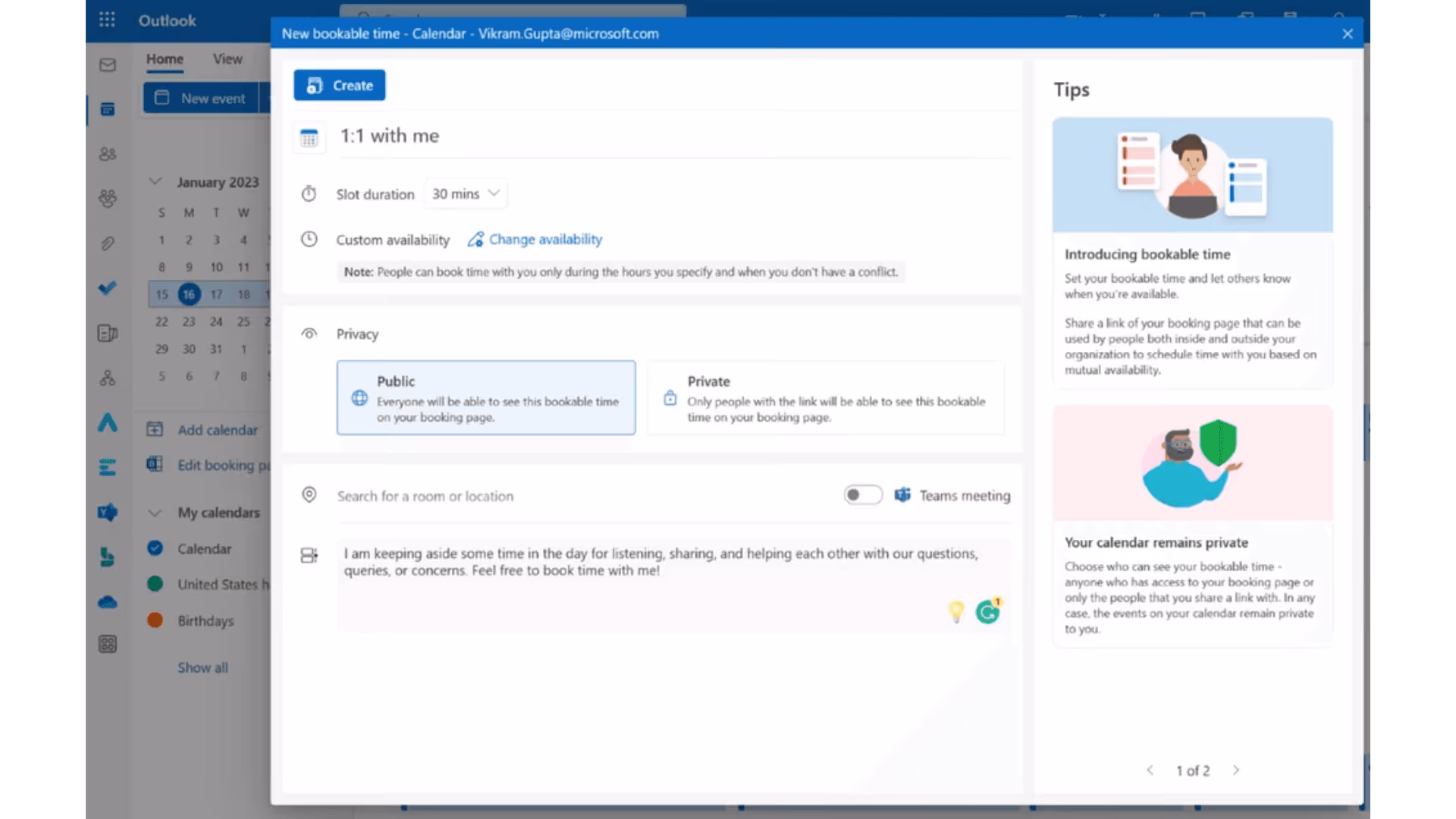Open the Outlook app launcher grid
The width and height of the screenshot is (1456, 819).
[107, 20]
